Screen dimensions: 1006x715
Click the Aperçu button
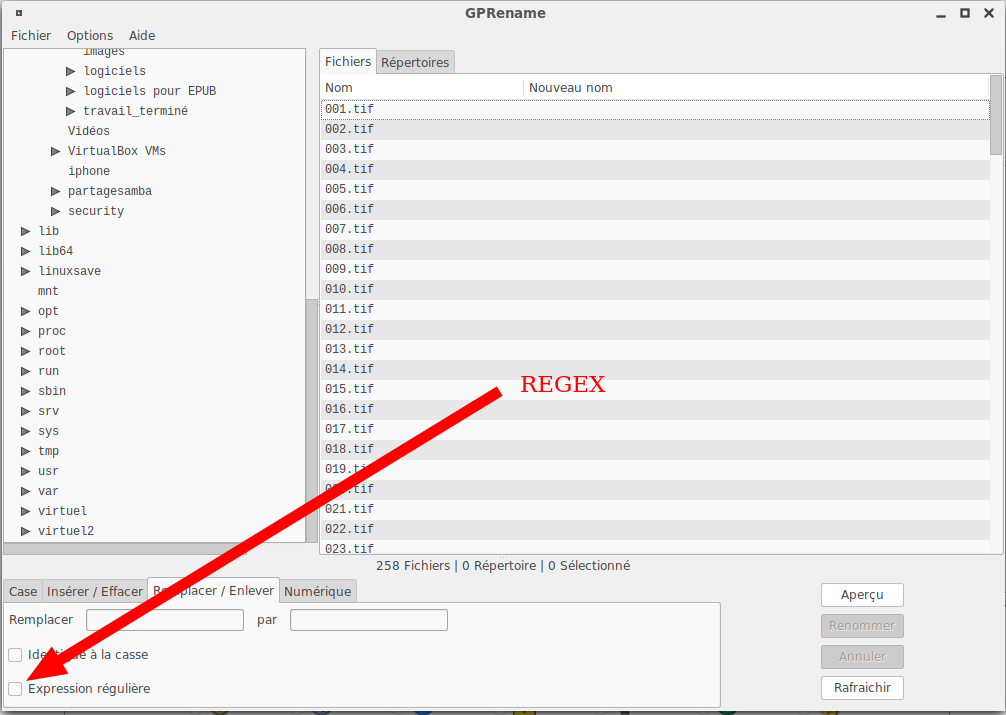point(862,595)
